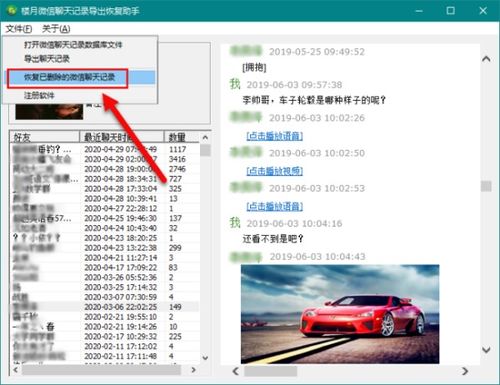This screenshot has width=500, height=385.
Task: Select row dated 2020-03-26 05:52:36
Action: (x=105, y=277)
